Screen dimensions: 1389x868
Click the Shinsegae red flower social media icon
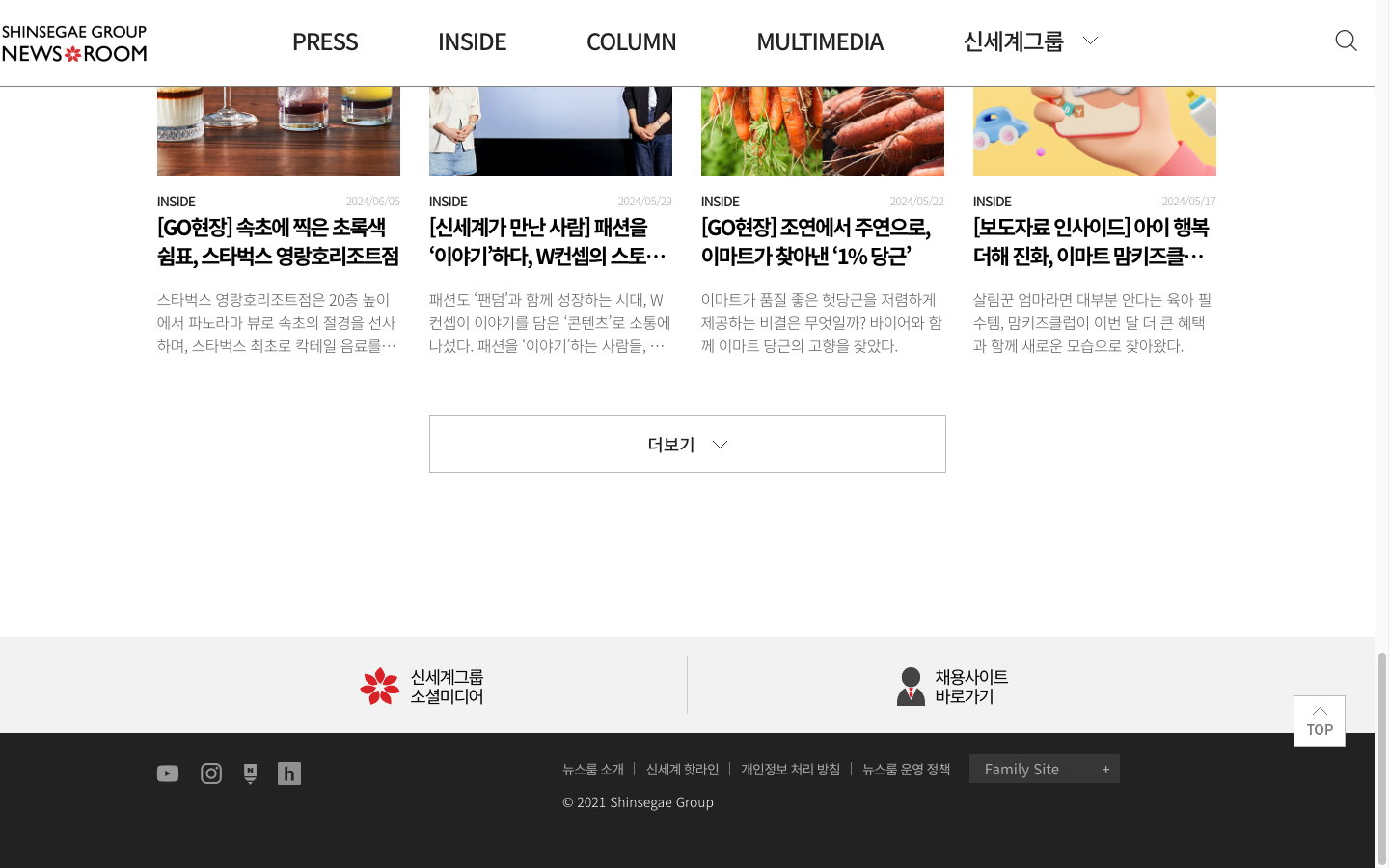[380, 686]
